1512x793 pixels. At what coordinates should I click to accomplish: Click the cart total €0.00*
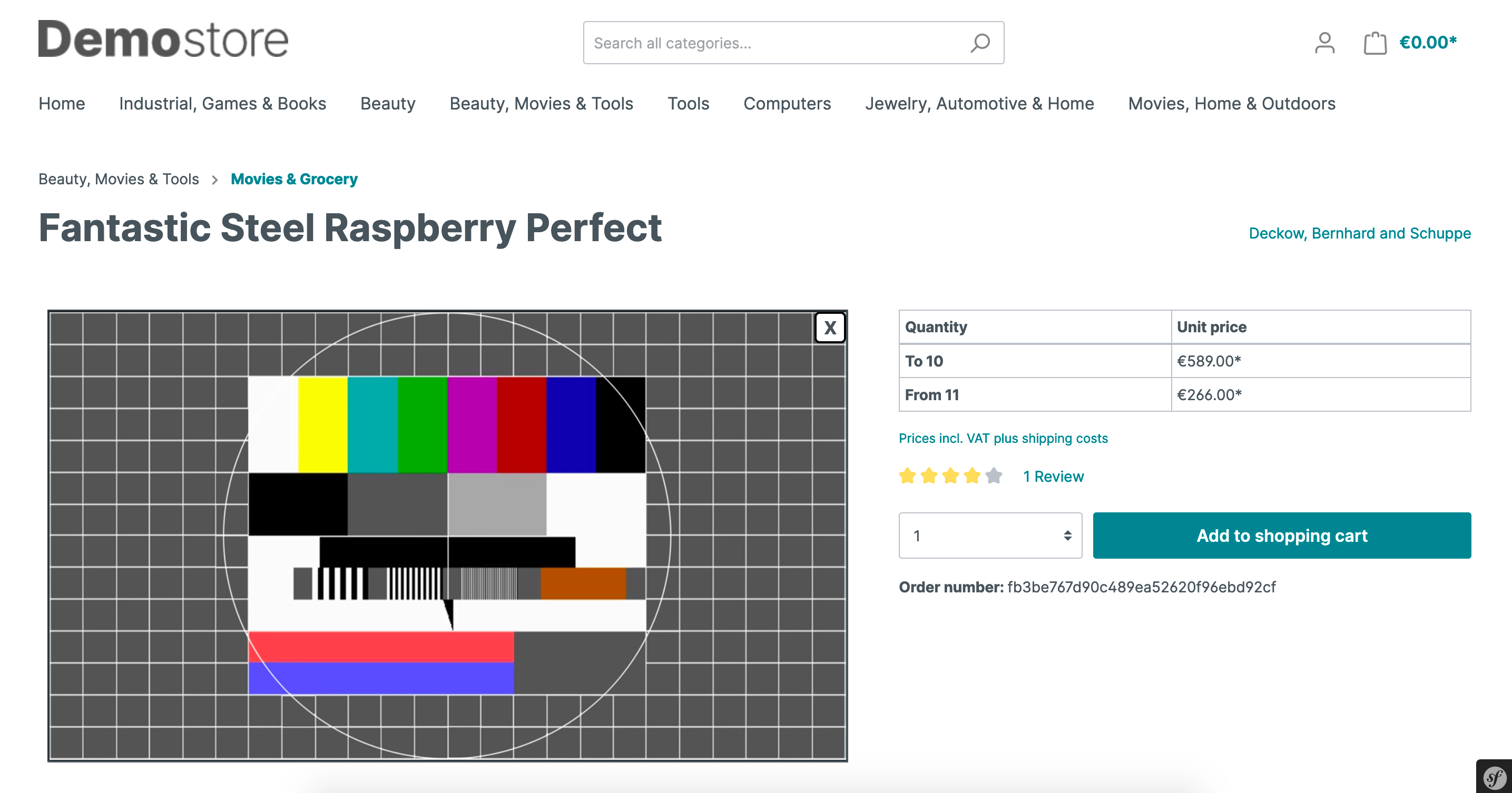point(1428,42)
